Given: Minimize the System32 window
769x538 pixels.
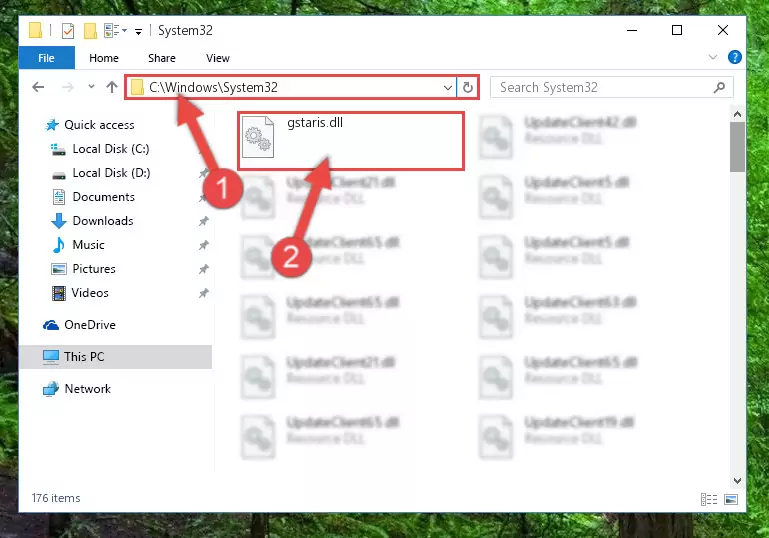Looking at the screenshot, I should pos(632,30).
